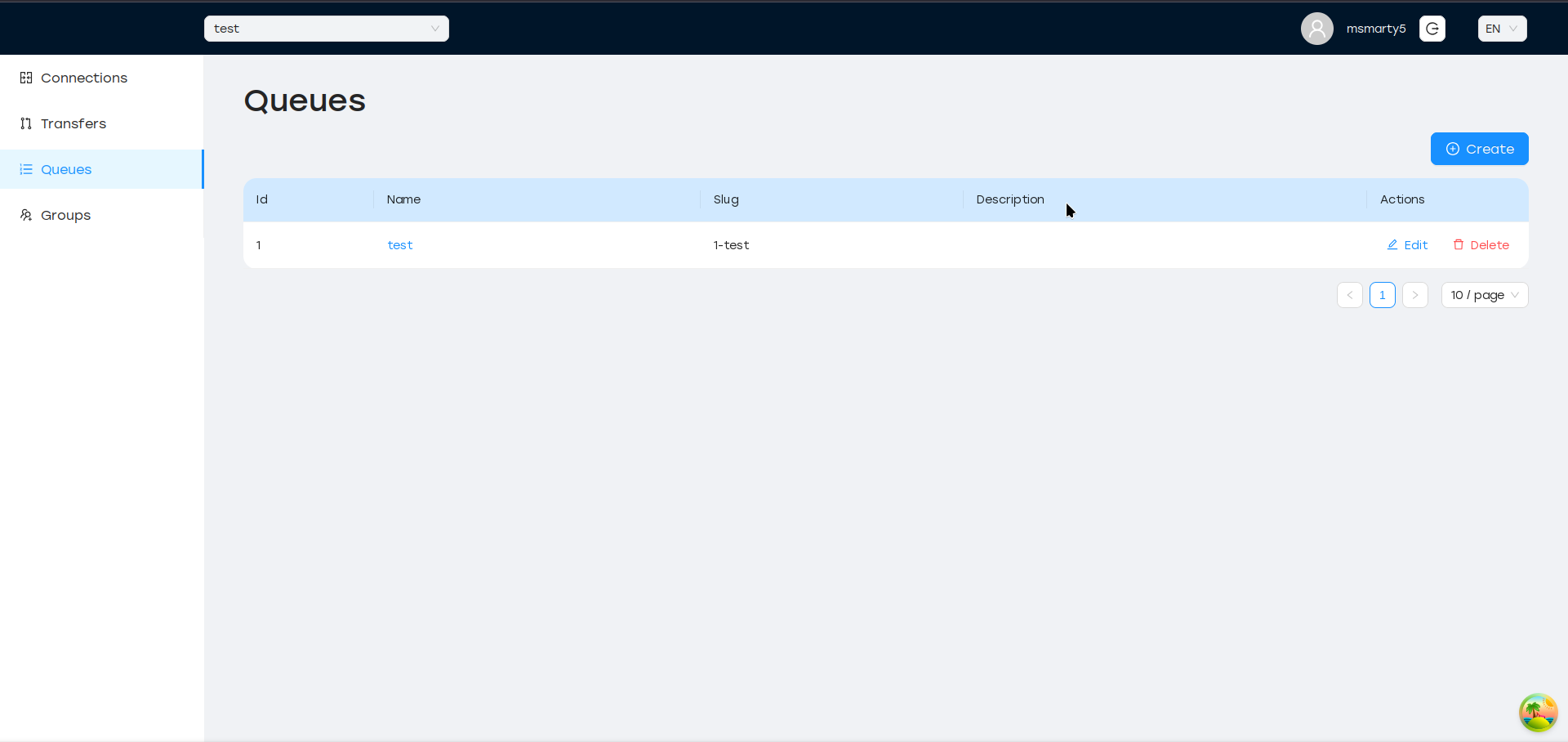Viewport: 1568px width, 742px height.
Task: Click the logout icon next to msmarty5
Action: pyautogui.click(x=1432, y=29)
